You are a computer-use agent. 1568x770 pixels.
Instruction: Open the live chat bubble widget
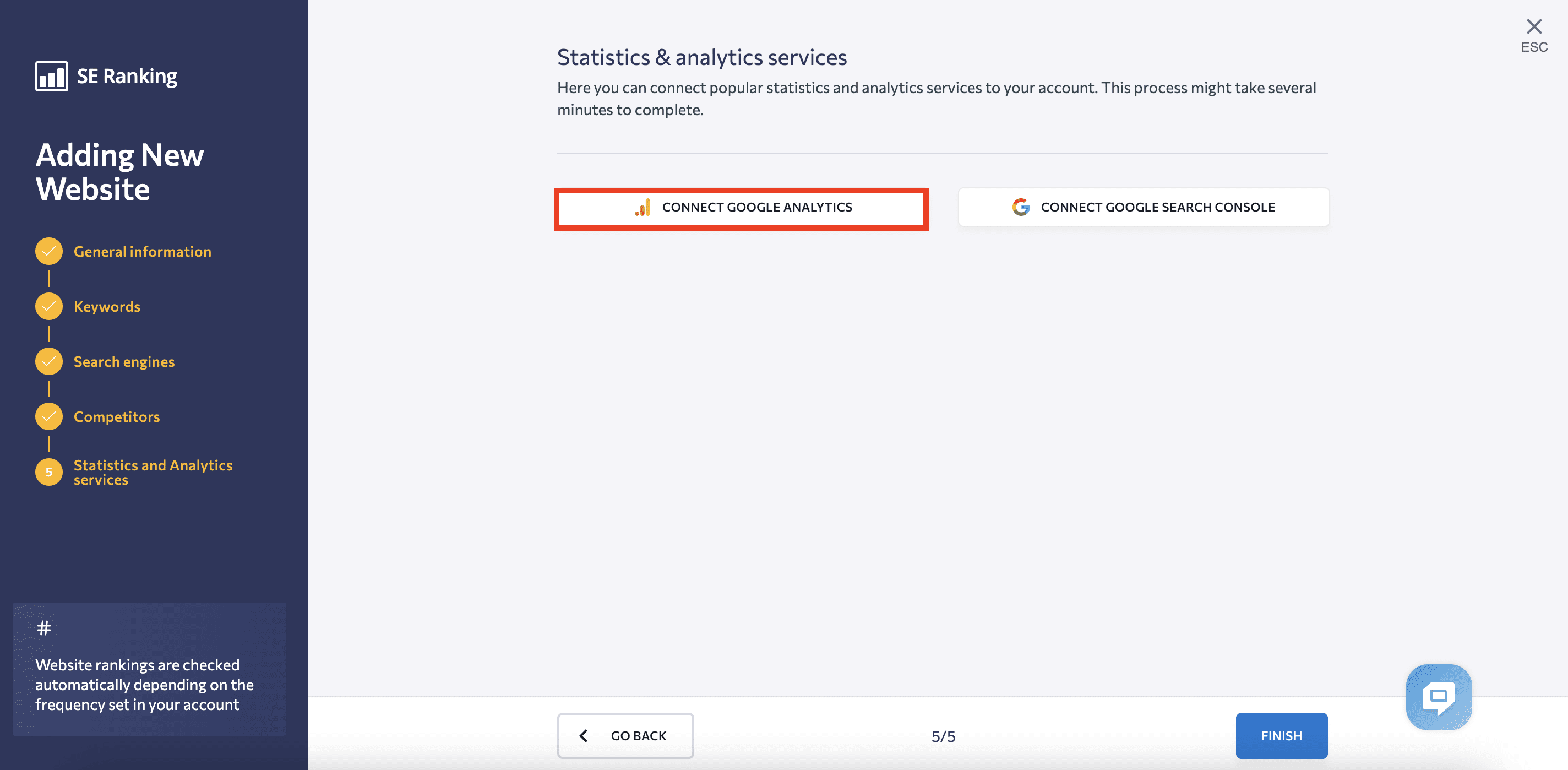[1439, 697]
